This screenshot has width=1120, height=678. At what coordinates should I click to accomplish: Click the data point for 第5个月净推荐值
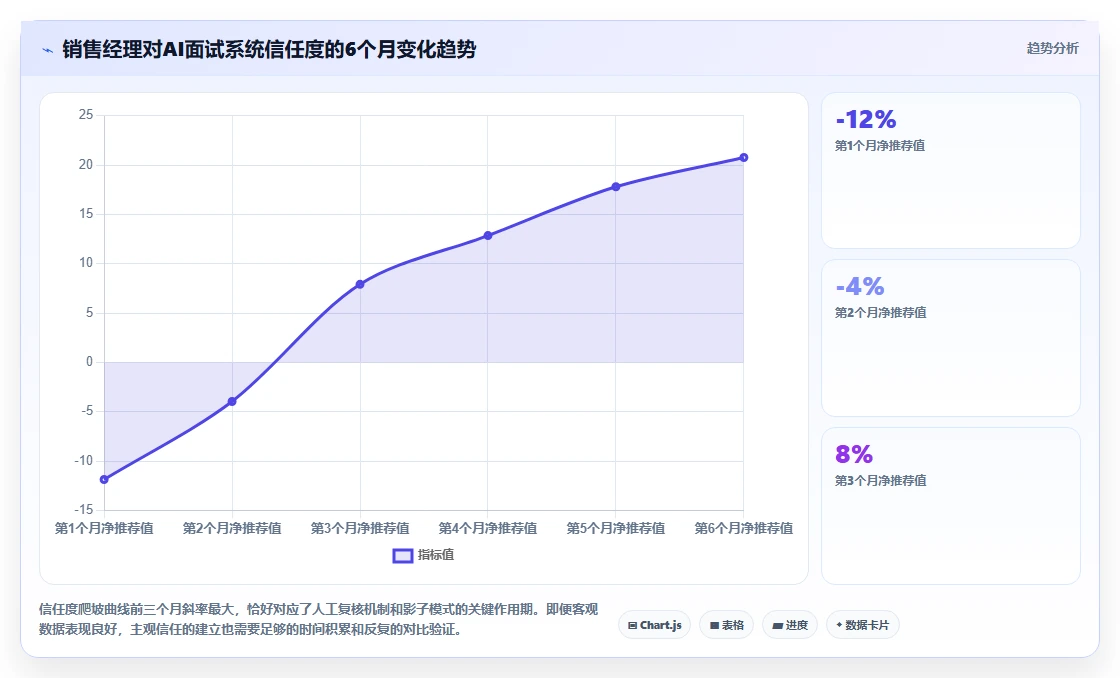pyautogui.click(x=616, y=186)
